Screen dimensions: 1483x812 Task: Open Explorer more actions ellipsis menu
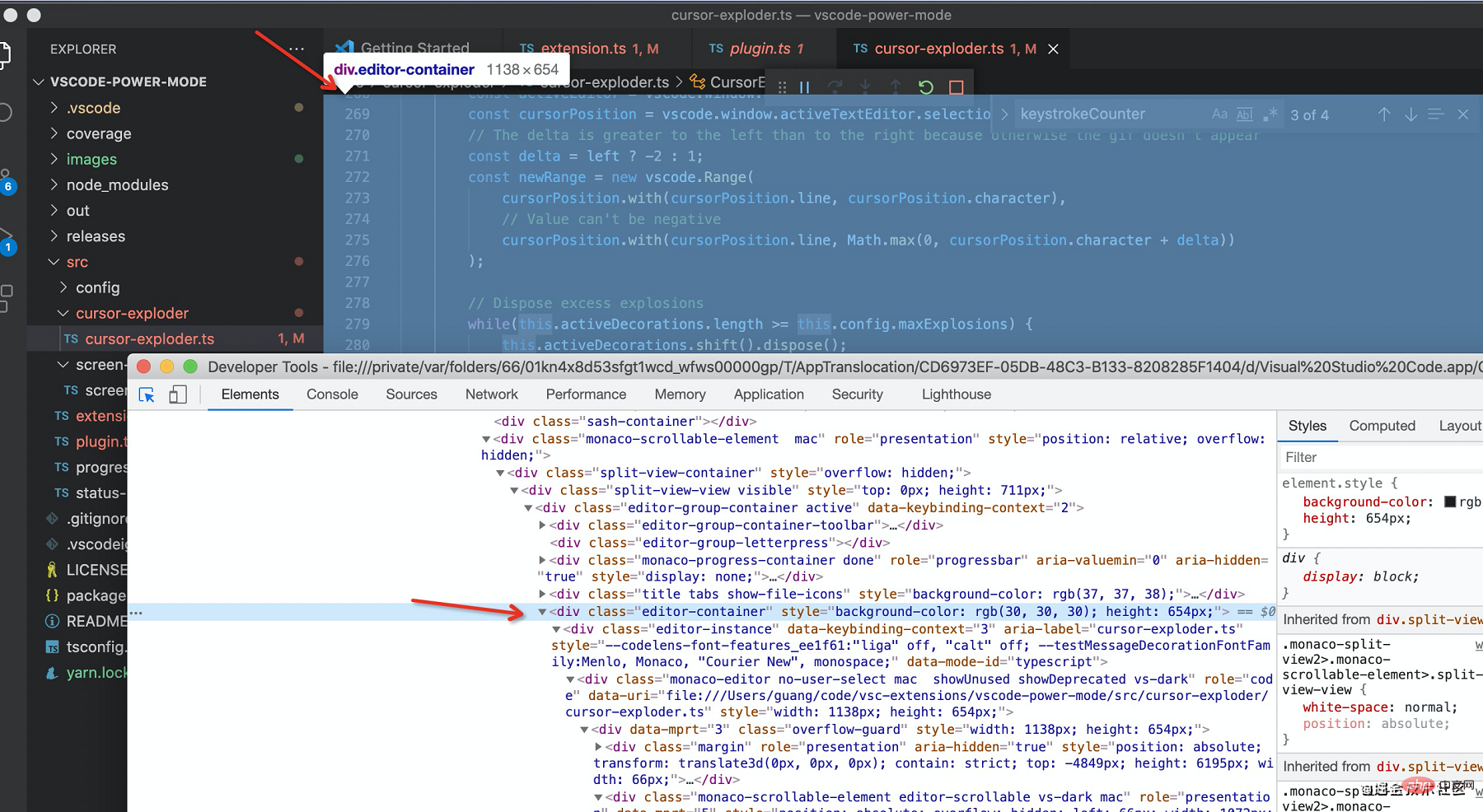tap(297, 49)
